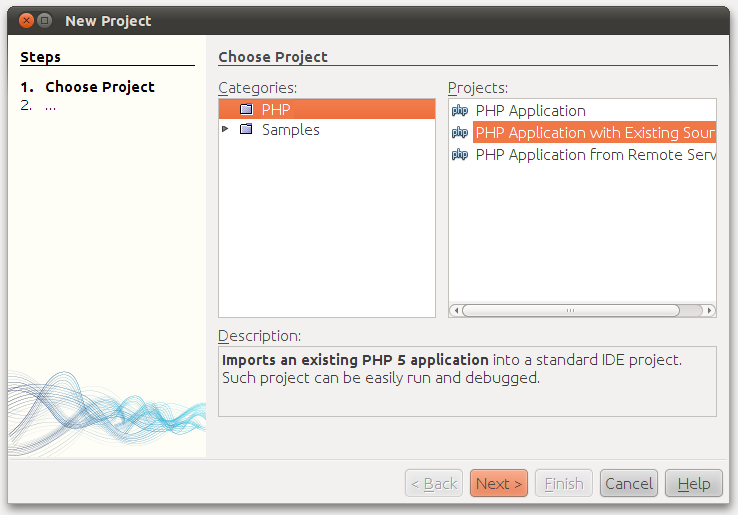The width and height of the screenshot is (738, 515).
Task: Click the PHP category folder icon
Action: coord(246,109)
